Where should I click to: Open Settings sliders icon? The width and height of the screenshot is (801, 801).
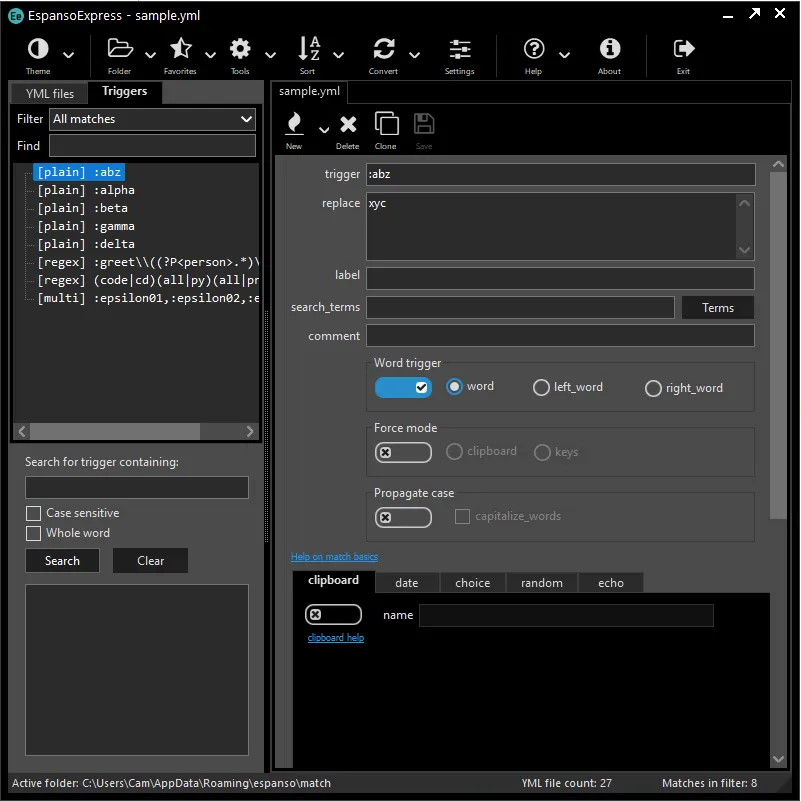pyautogui.click(x=460, y=50)
